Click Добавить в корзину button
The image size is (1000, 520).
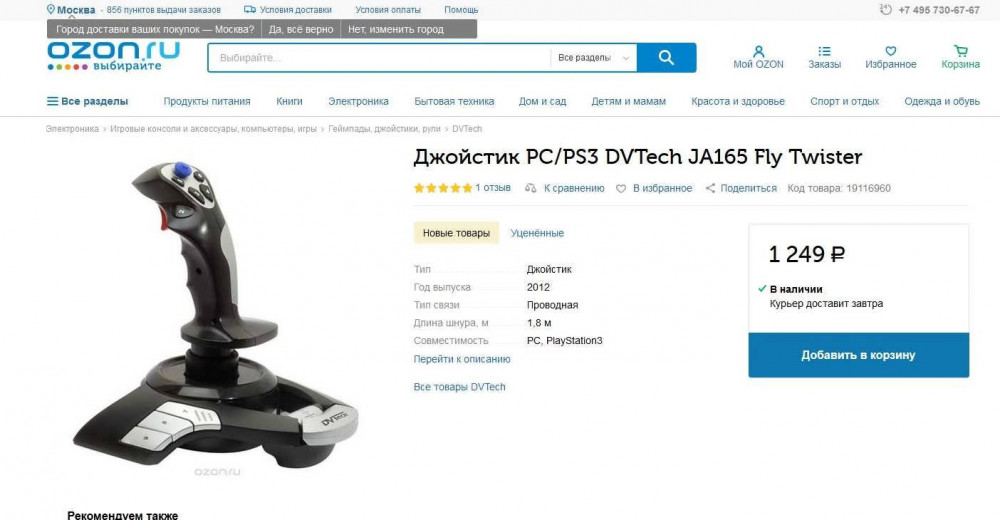click(858, 355)
